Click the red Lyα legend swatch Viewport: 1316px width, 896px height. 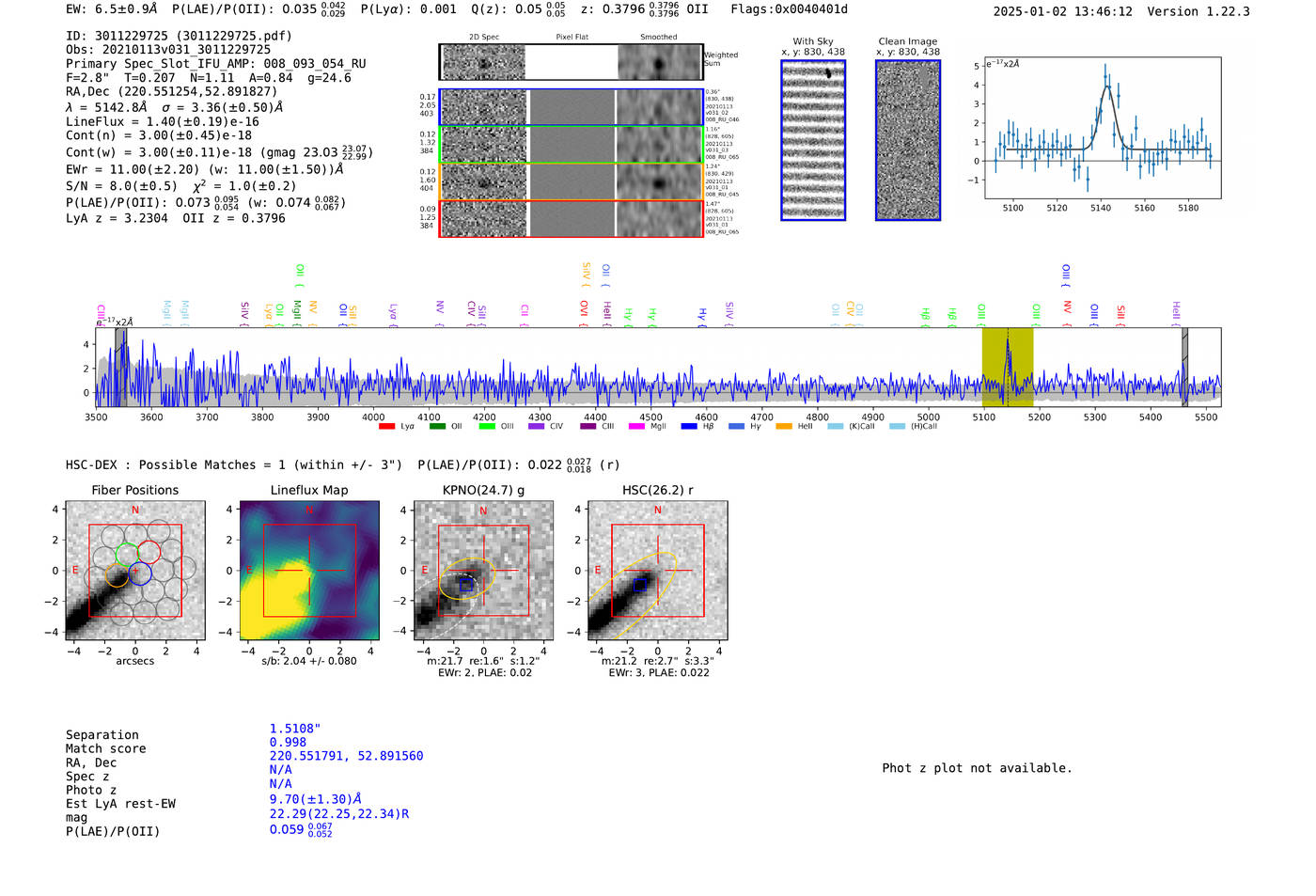tap(386, 427)
